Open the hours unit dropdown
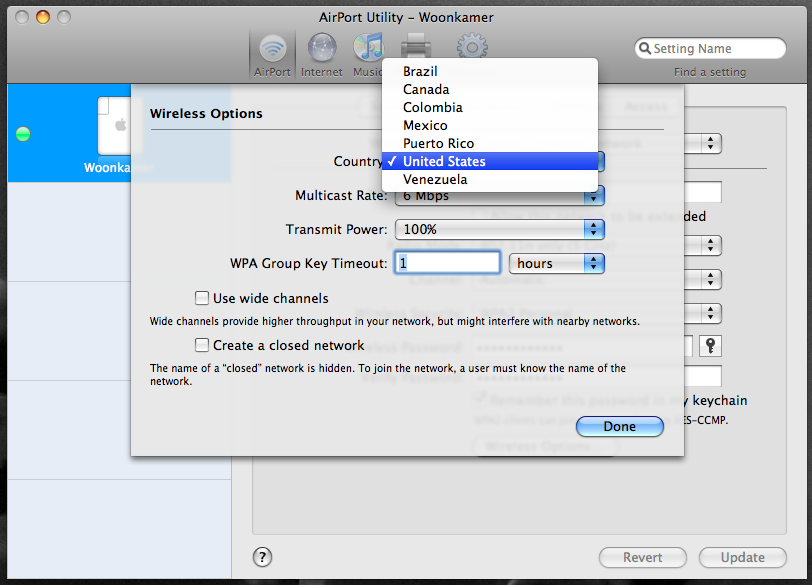 [557, 264]
